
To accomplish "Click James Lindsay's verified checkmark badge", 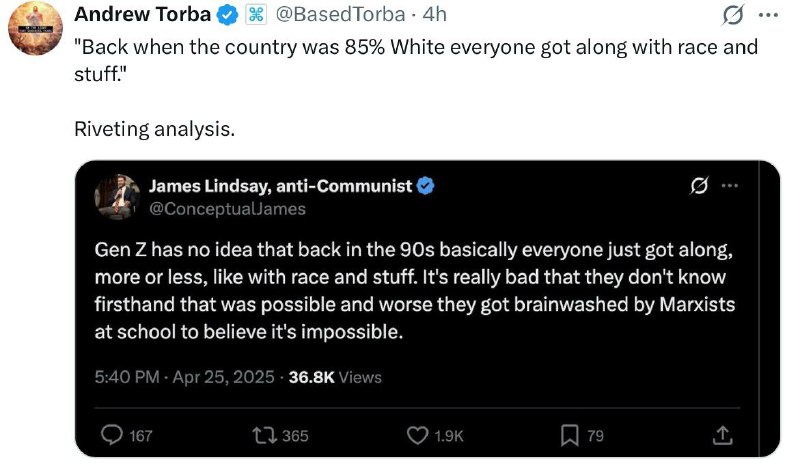I will pos(426,186).
